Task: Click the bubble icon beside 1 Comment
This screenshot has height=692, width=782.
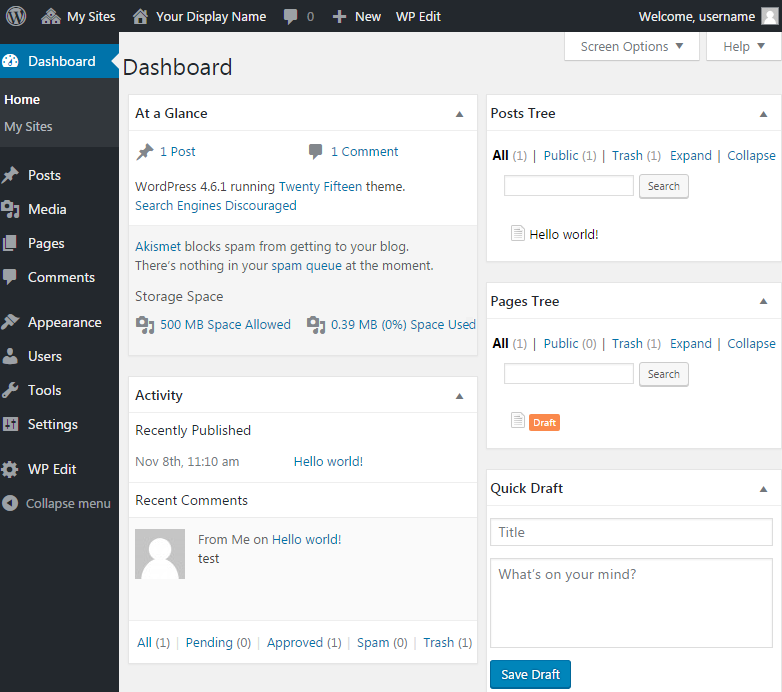Action: pyautogui.click(x=315, y=152)
